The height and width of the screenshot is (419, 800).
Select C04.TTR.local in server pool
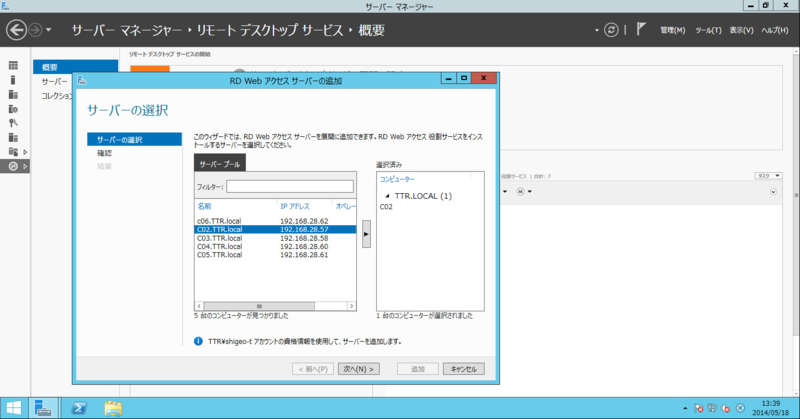[x=219, y=246]
